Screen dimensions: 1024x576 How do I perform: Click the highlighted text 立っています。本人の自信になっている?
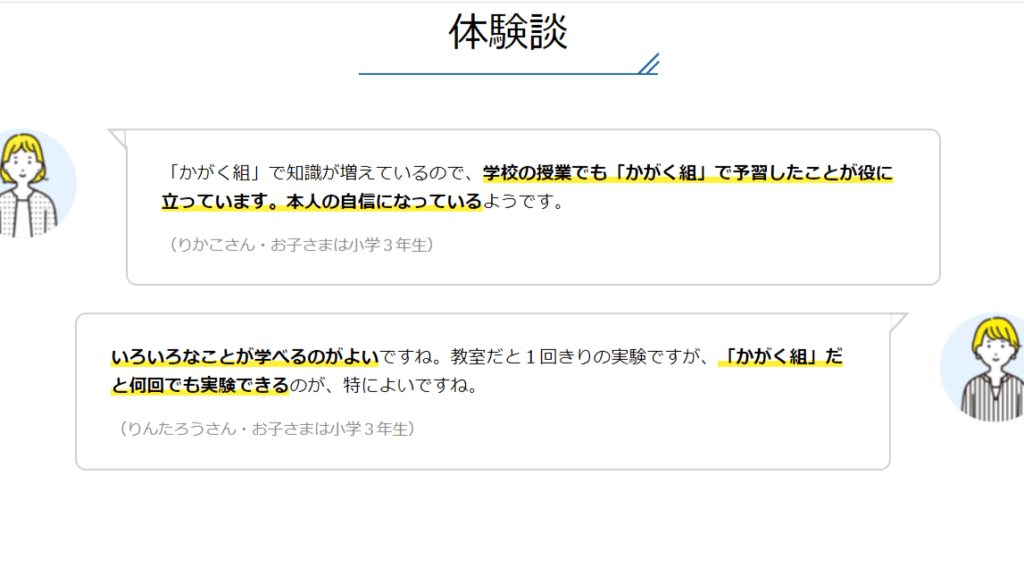click(322, 202)
